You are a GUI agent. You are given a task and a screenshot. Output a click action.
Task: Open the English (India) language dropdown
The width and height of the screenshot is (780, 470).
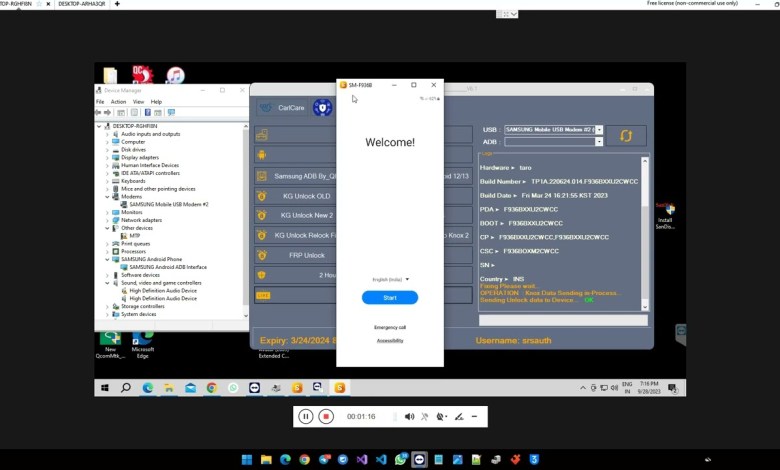389,280
